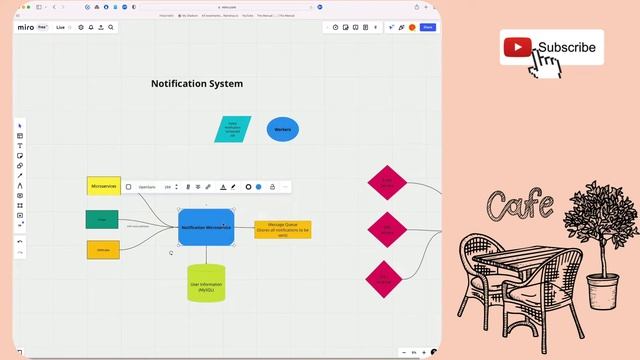Click the Notification System title text
Image resolution: width=640 pixels, height=360 pixels.
197,84
